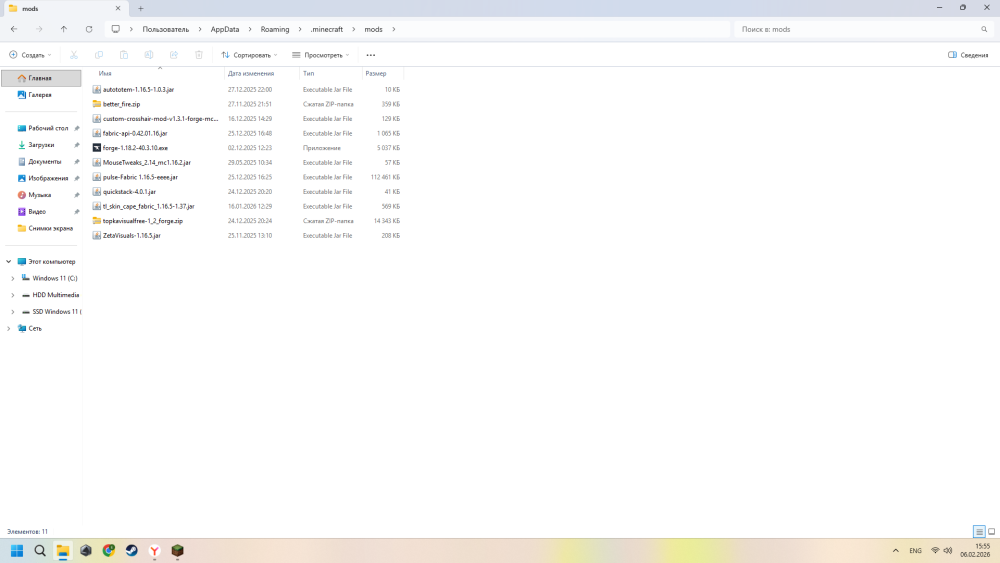This screenshot has height=563, width=1000.
Task: Open Chrome from the taskbar
Action: 108,551
